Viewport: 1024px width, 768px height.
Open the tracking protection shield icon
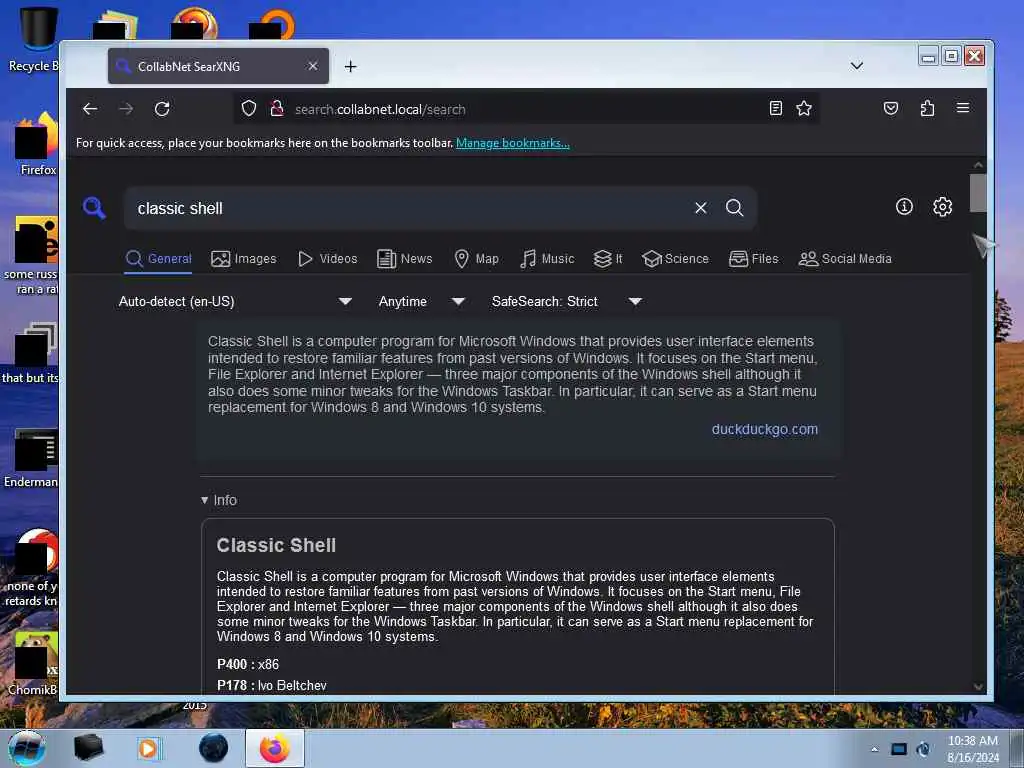pos(249,108)
